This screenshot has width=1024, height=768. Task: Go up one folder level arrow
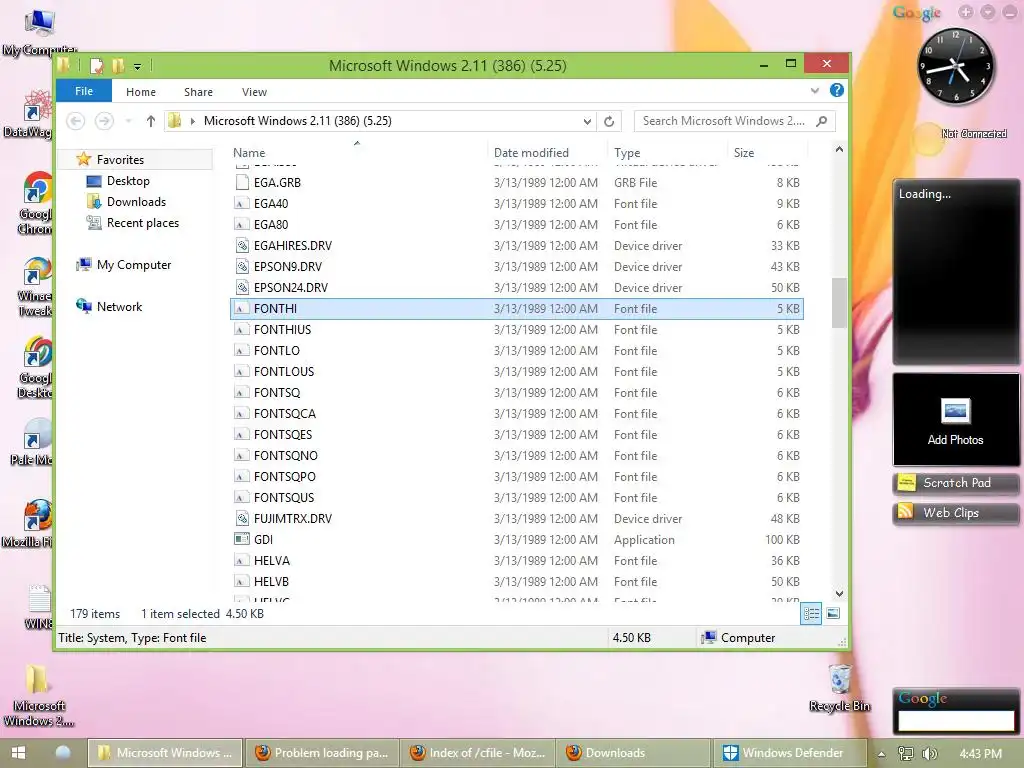(151, 121)
